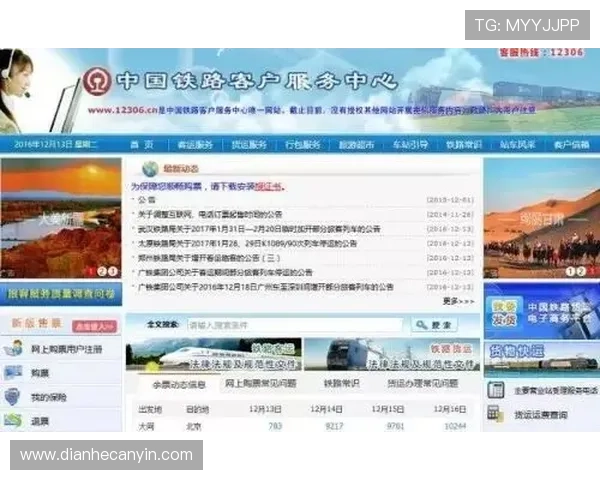600x480 pixels.
Task: Click the right desert camel carousel image
Action: (x=542, y=218)
